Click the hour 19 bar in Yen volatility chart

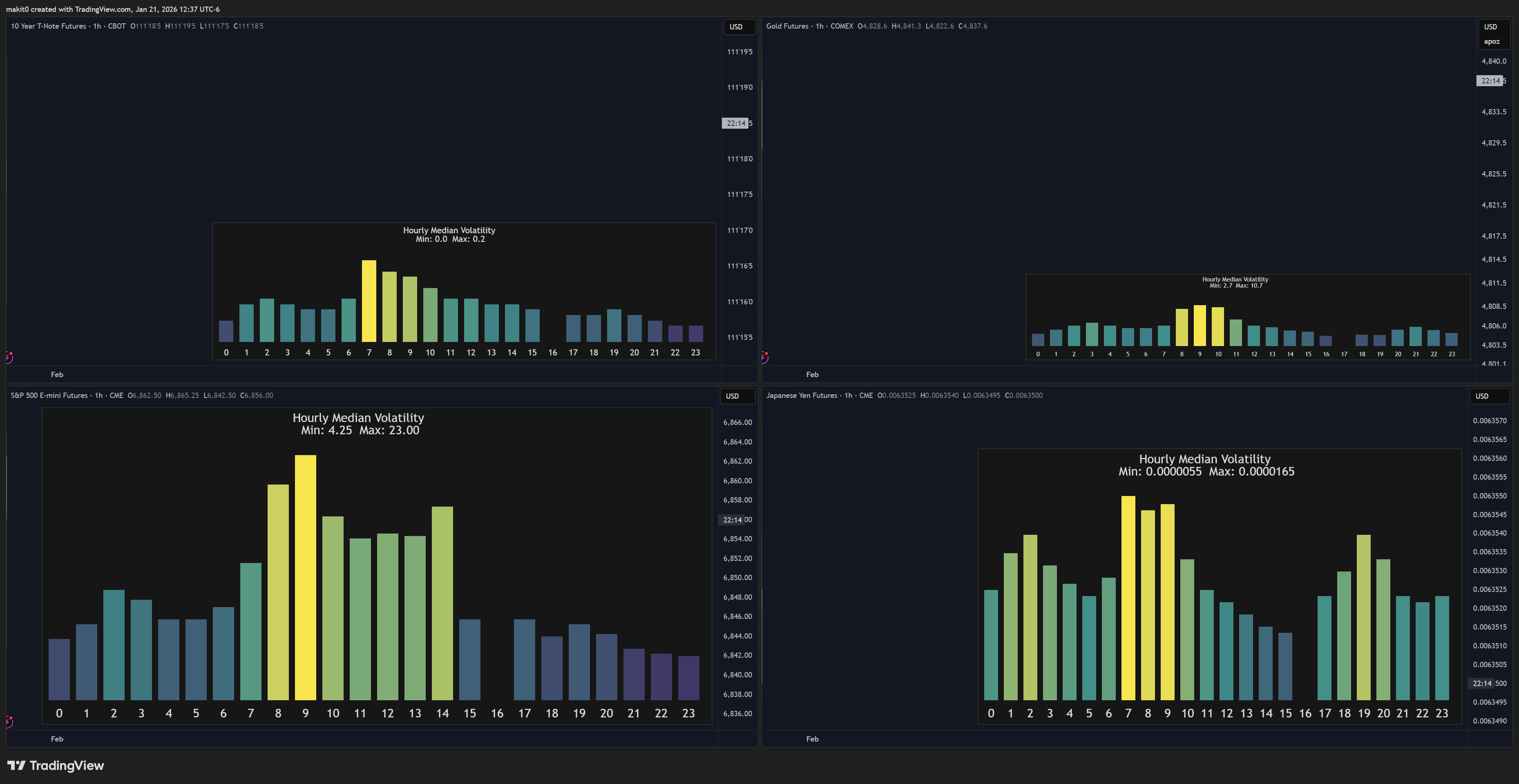1363,617
